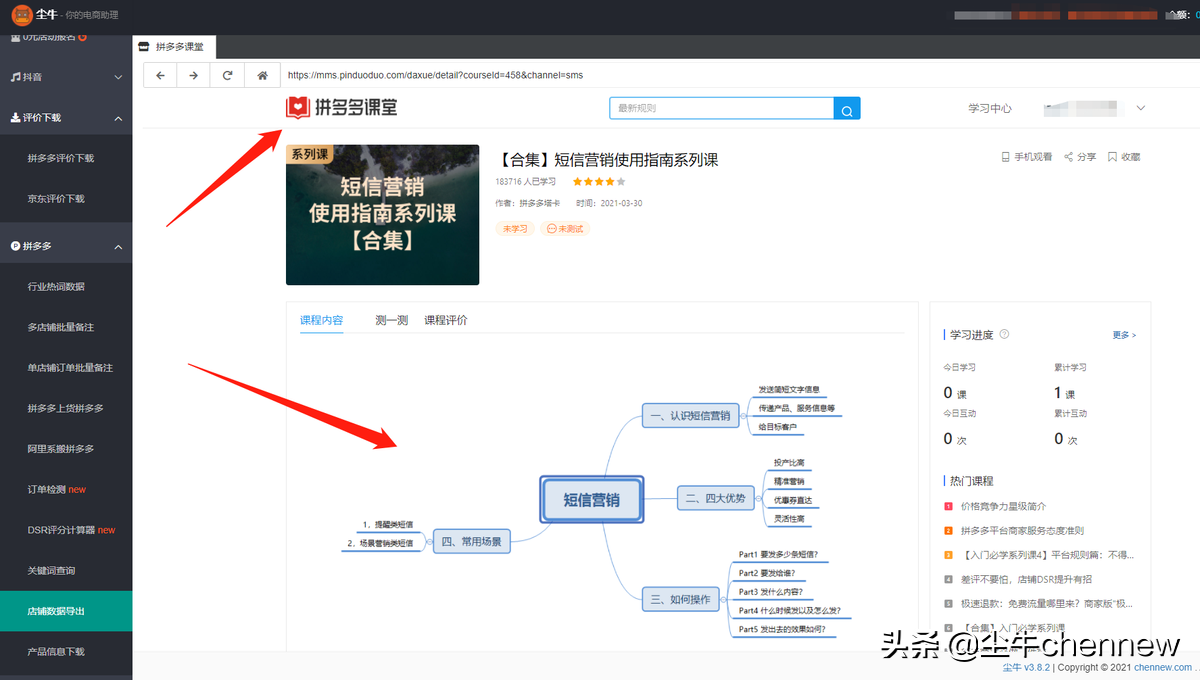Go to home page icon
The height and width of the screenshot is (680, 1200).
click(262, 75)
